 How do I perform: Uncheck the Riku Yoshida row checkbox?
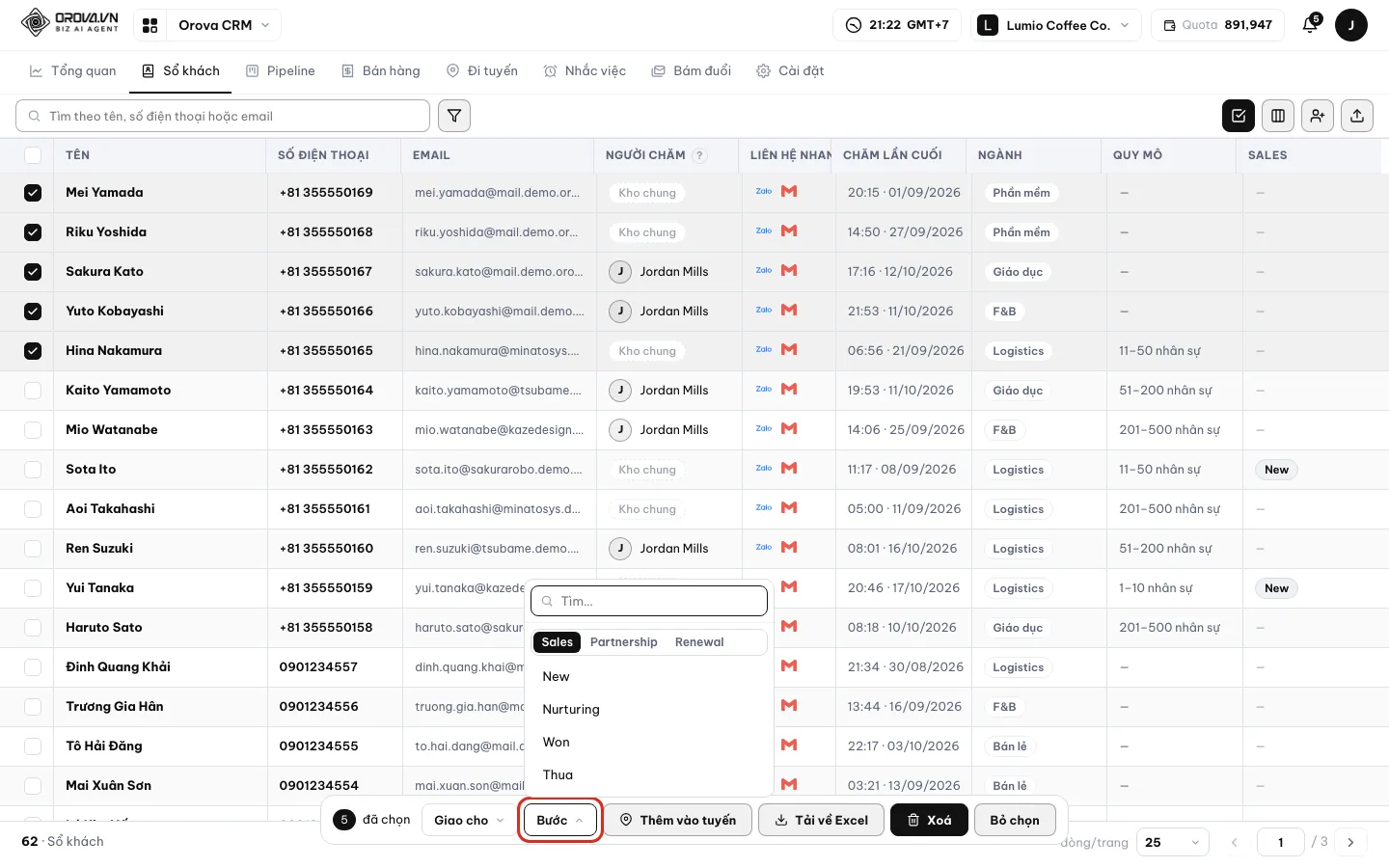(33, 232)
